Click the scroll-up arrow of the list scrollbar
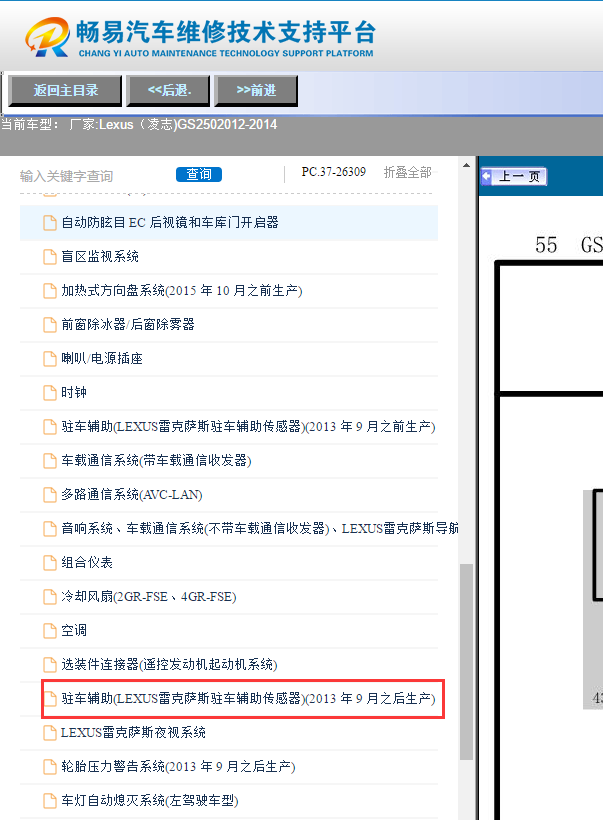603x820 pixels. [466, 166]
